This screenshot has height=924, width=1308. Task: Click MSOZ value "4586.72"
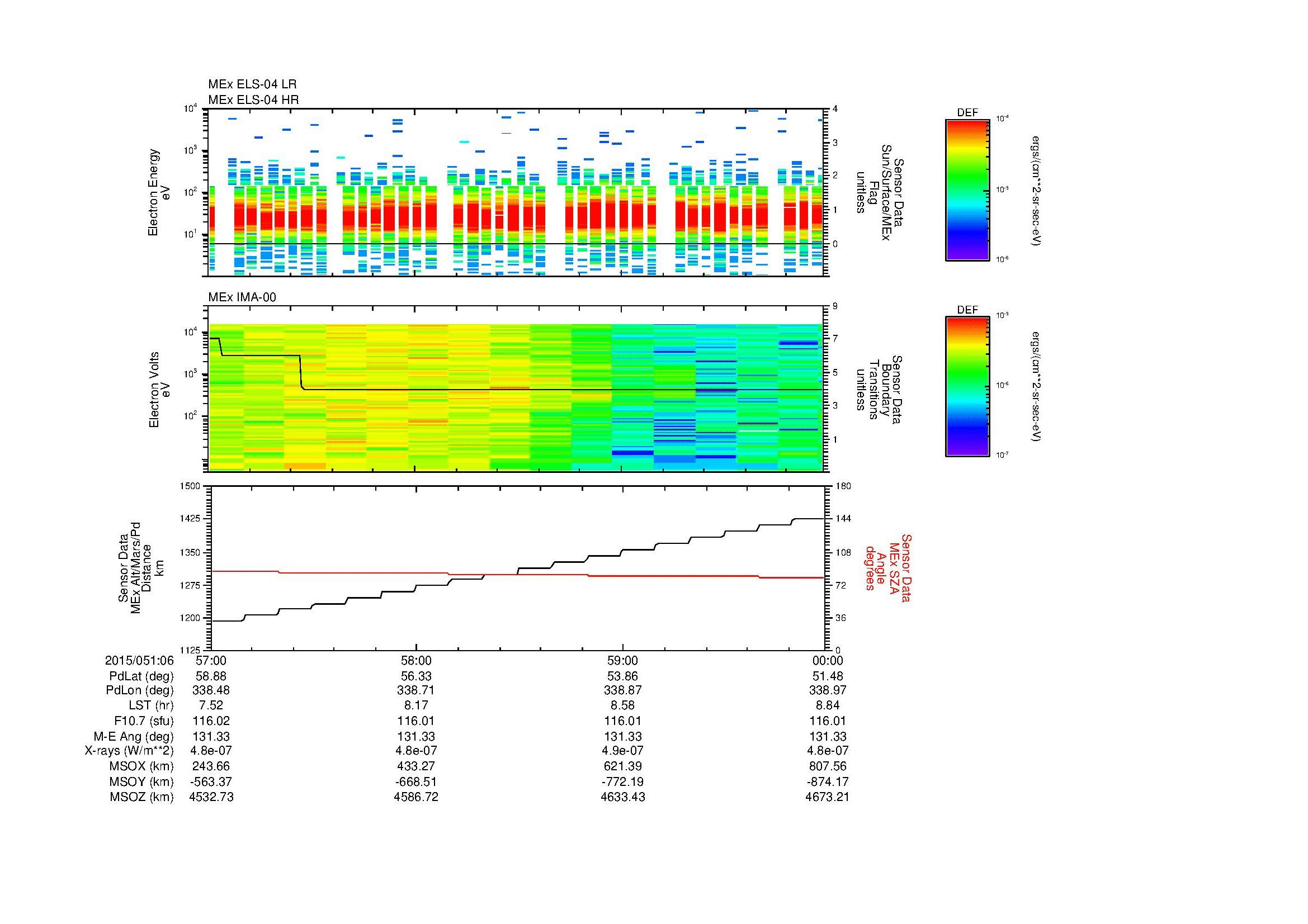pyautogui.click(x=417, y=797)
